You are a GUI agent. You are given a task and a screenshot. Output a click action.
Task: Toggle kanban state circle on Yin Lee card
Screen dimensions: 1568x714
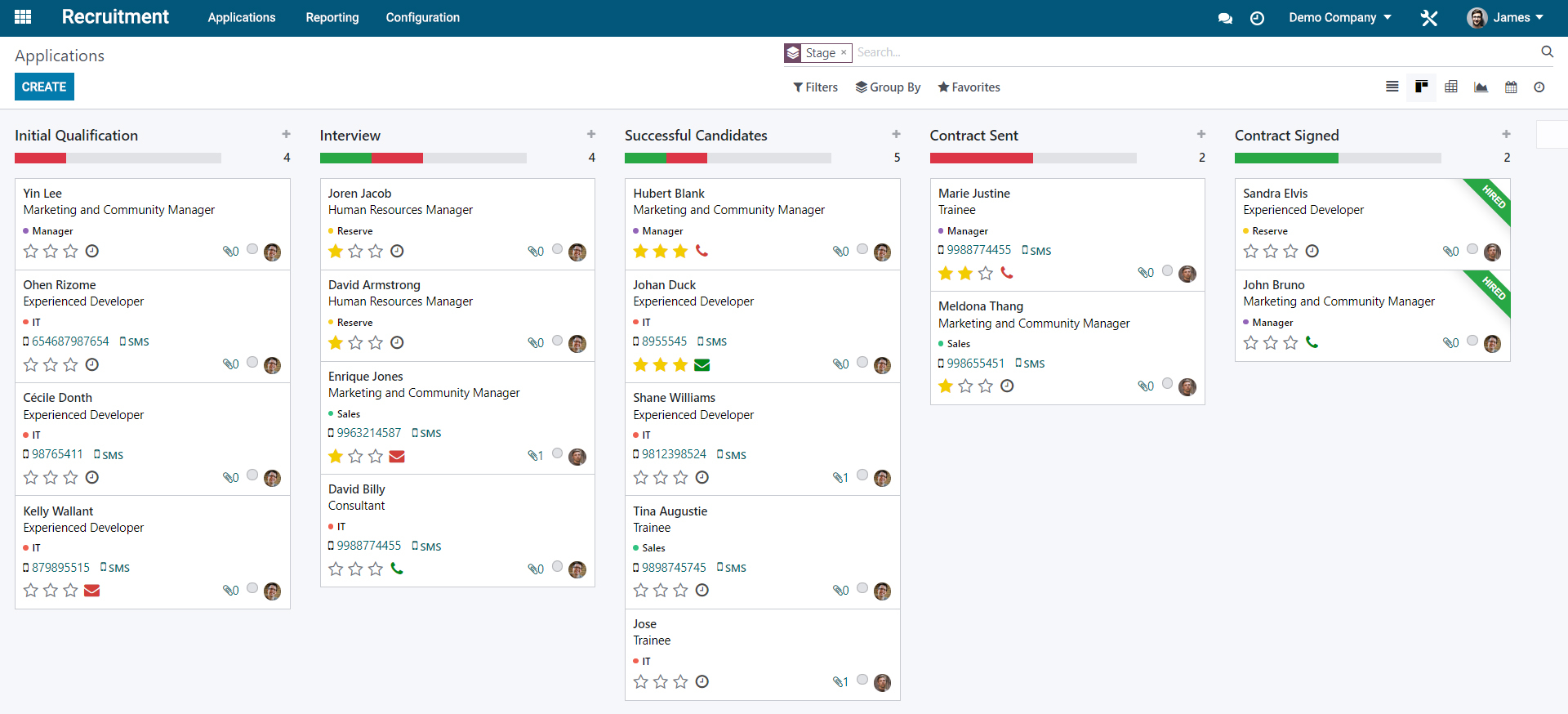252,249
